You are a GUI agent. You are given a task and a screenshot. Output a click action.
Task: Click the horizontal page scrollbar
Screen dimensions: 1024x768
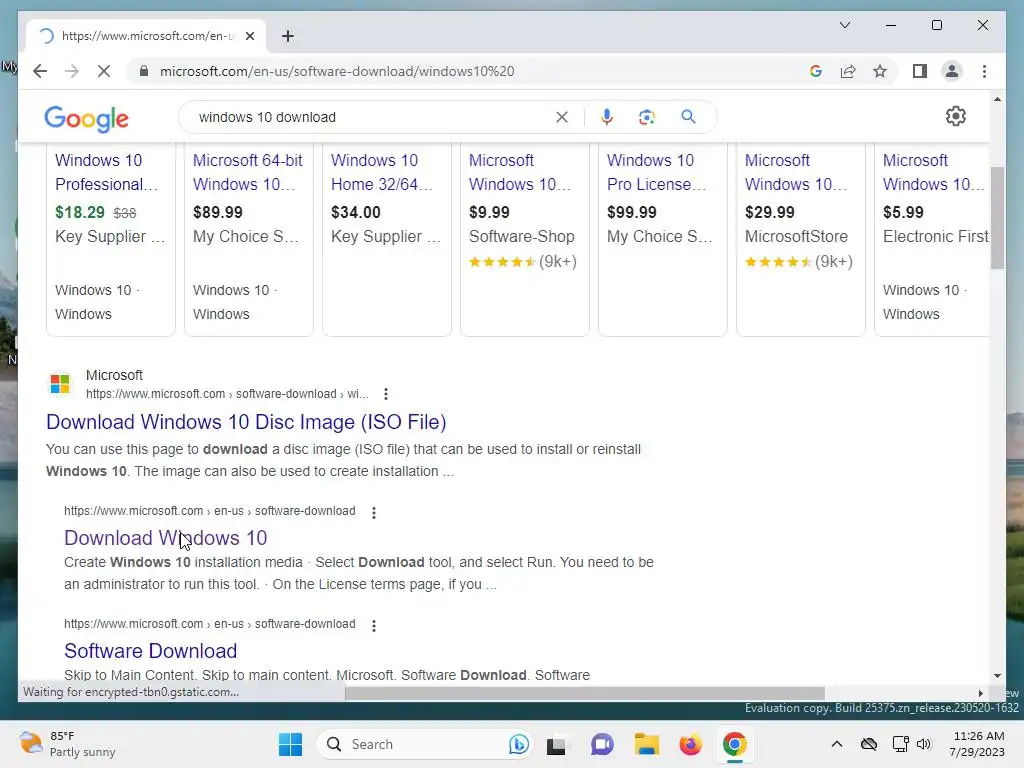tap(584, 693)
